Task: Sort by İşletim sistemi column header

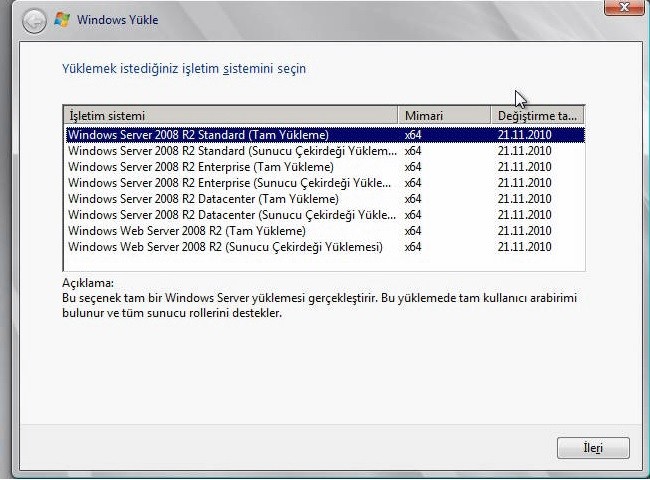Action: [x=230, y=116]
